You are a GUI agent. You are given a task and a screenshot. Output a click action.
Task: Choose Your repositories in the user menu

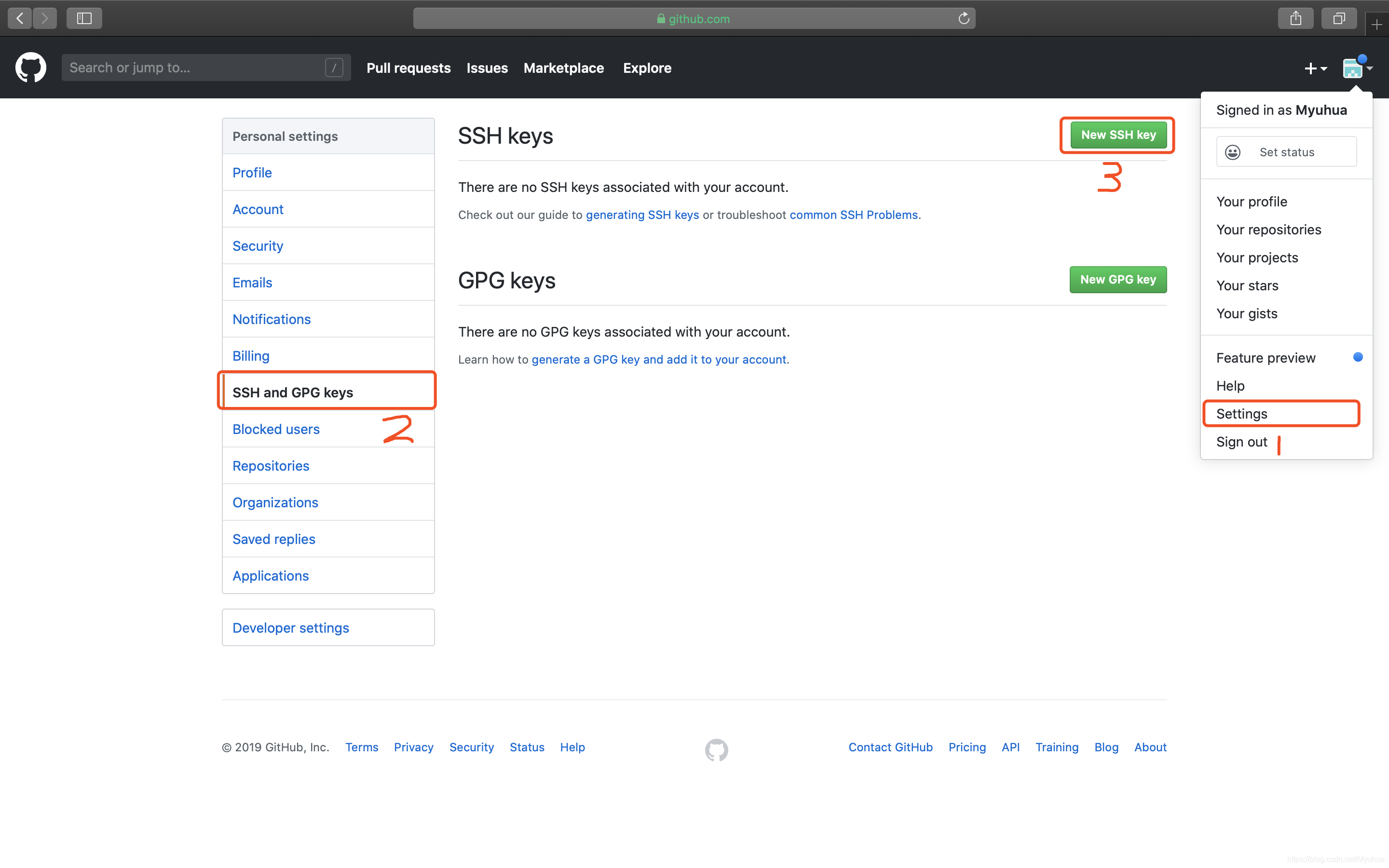click(x=1286, y=230)
